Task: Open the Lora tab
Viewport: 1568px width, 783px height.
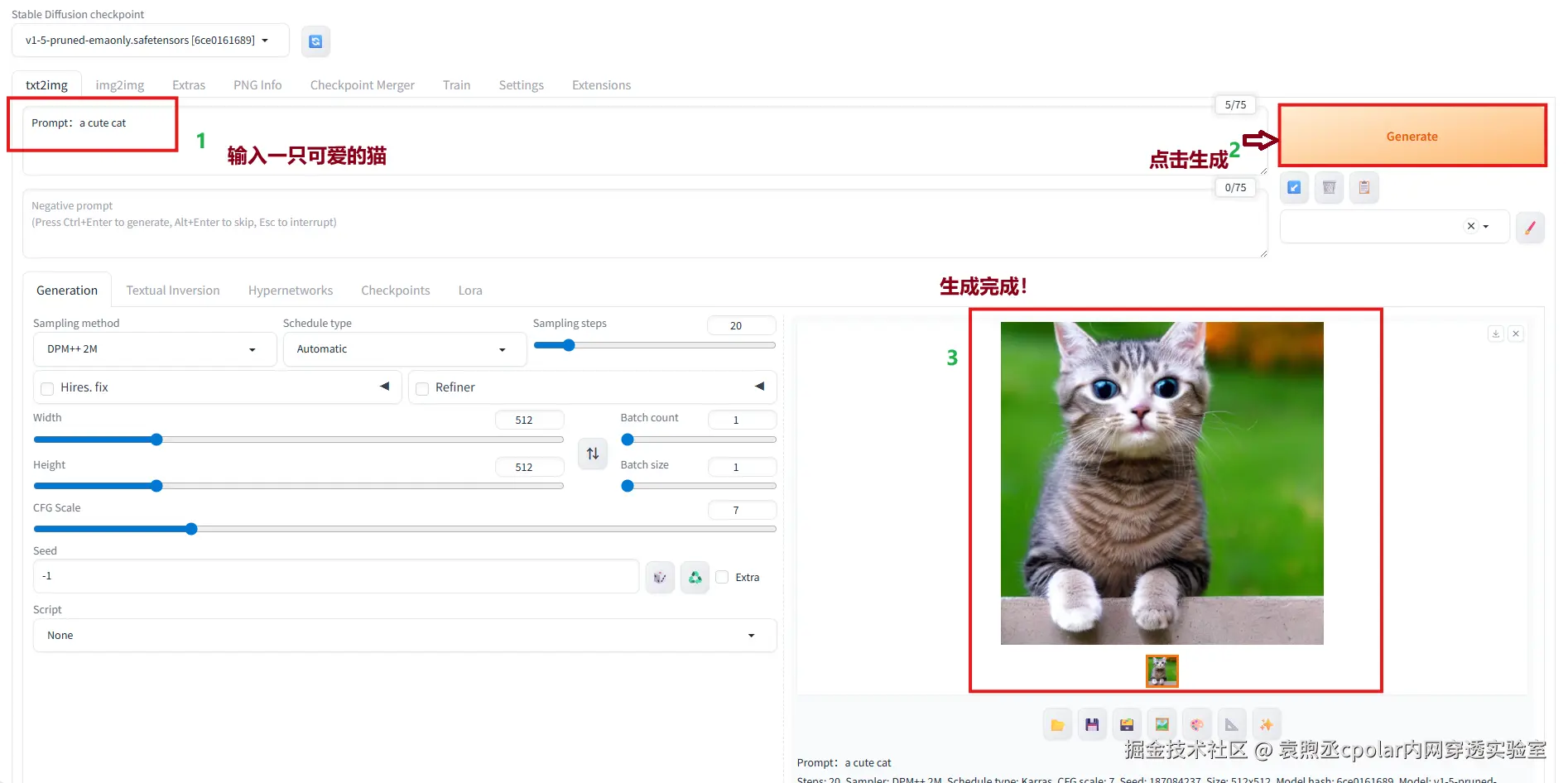Action: pos(470,291)
